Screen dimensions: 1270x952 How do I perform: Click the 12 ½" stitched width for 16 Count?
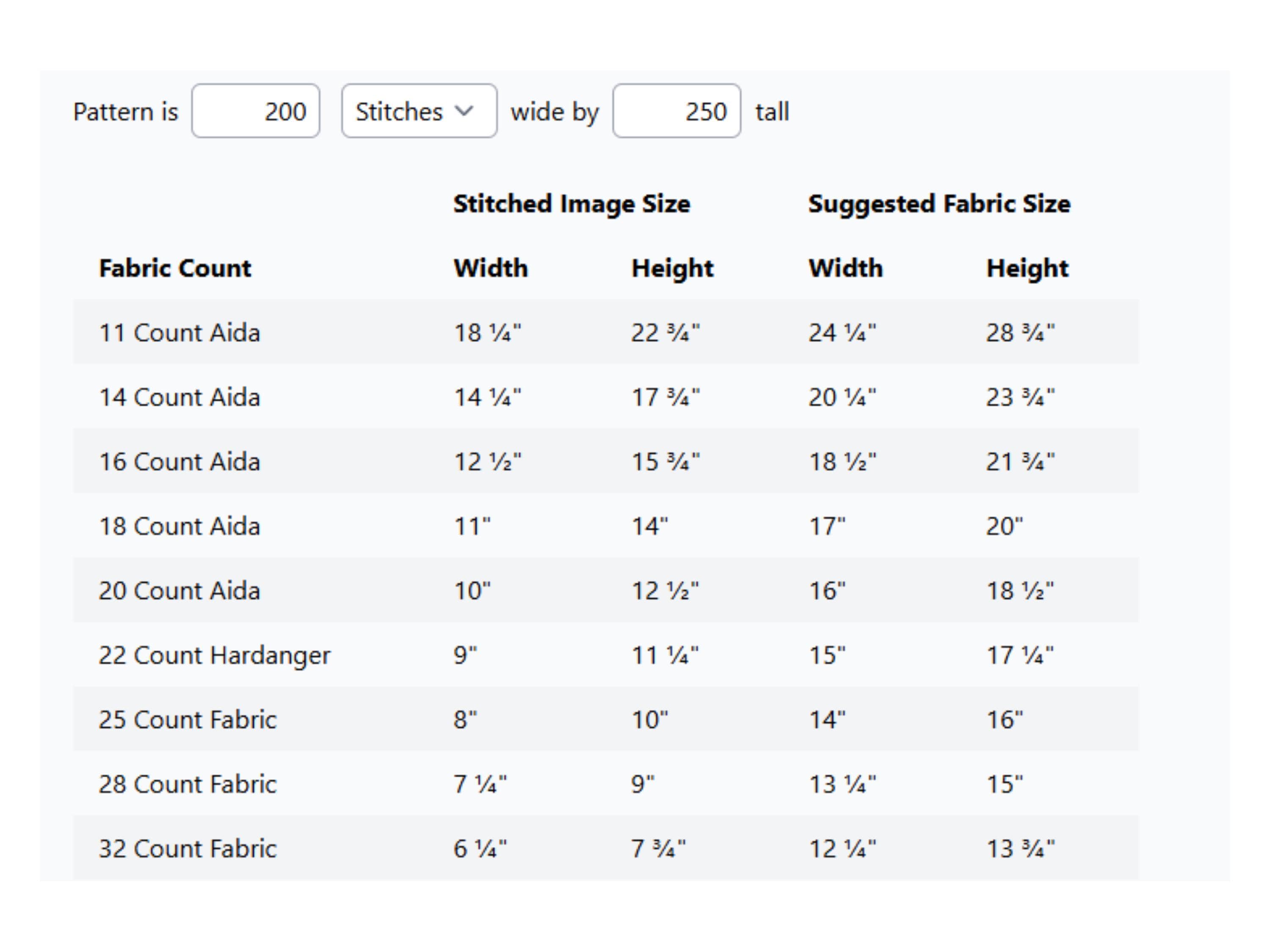pyautogui.click(x=487, y=462)
